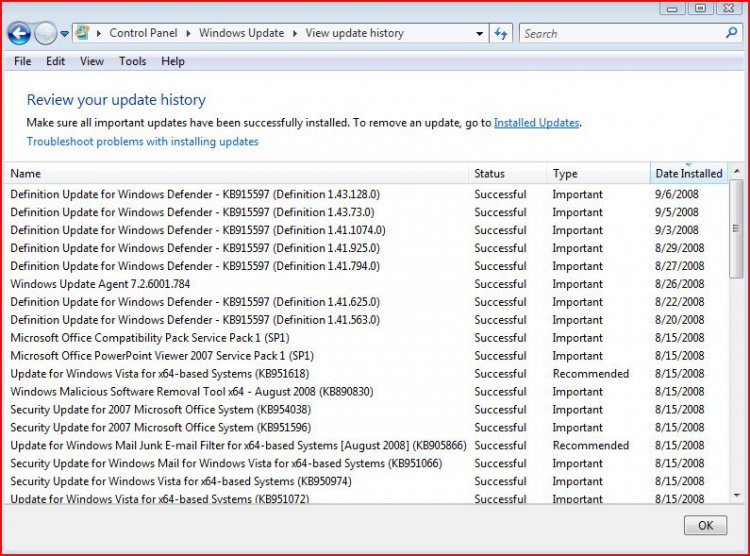Image resolution: width=750 pixels, height=556 pixels.
Task: Select Security Update Windows Mail KB951066 row
Action: click(x=367, y=463)
